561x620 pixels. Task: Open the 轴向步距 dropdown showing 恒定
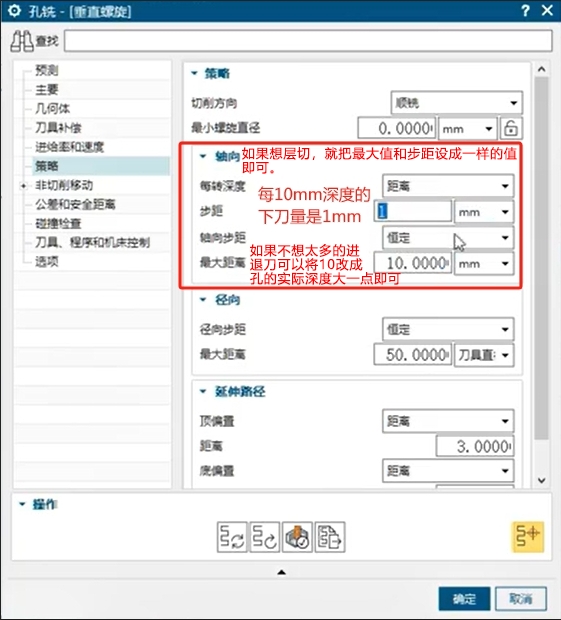pos(448,238)
